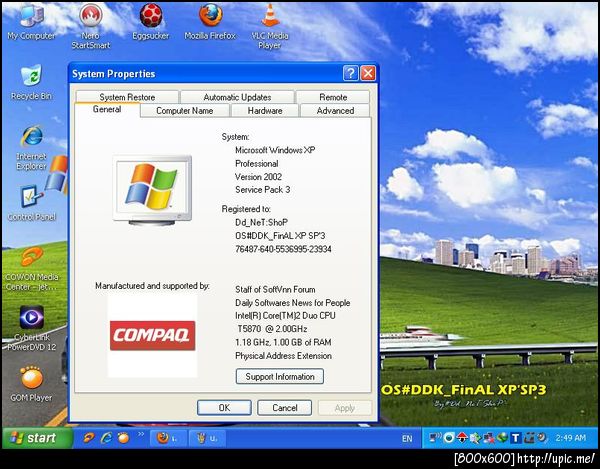Open COWON Media Center shortcut

pyautogui.click(x=31, y=269)
